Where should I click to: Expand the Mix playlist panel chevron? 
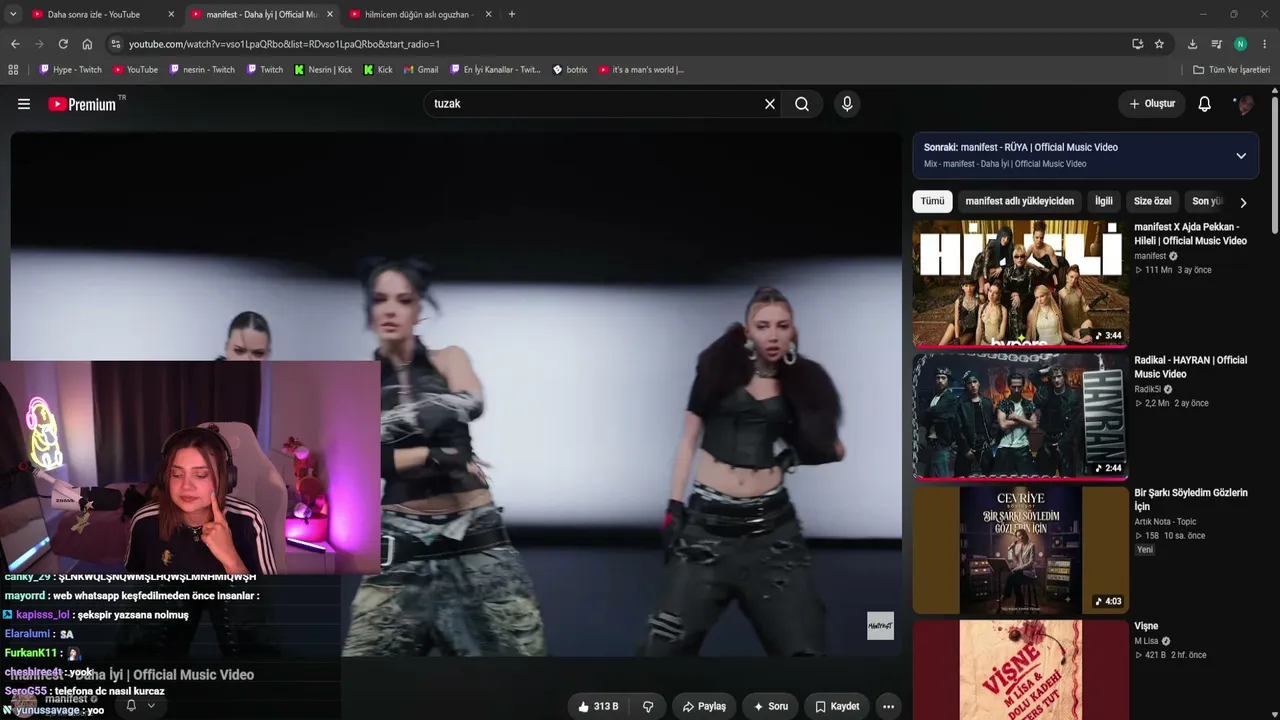click(1241, 156)
